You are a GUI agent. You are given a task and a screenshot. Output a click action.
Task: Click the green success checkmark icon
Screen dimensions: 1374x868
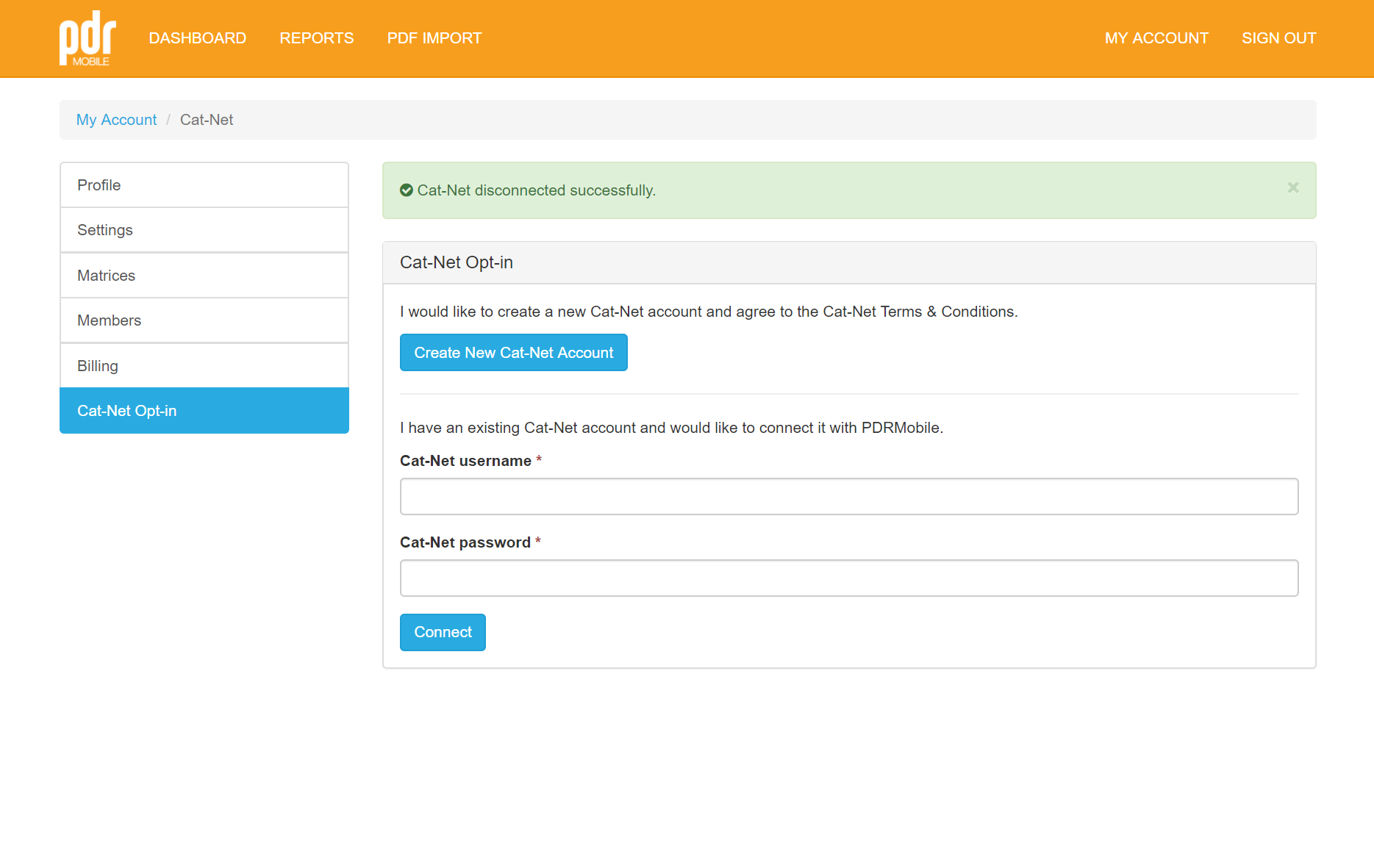(x=407, y=190)
